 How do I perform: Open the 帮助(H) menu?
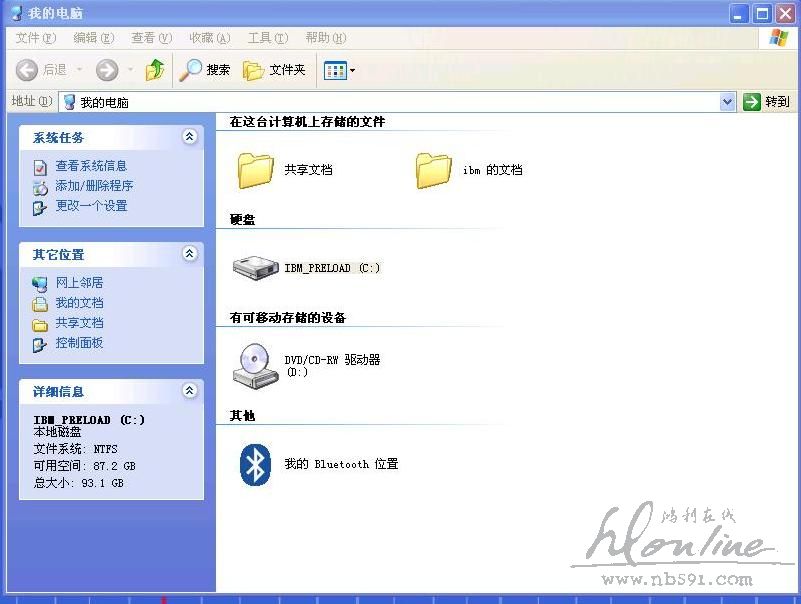click(325, 38)
